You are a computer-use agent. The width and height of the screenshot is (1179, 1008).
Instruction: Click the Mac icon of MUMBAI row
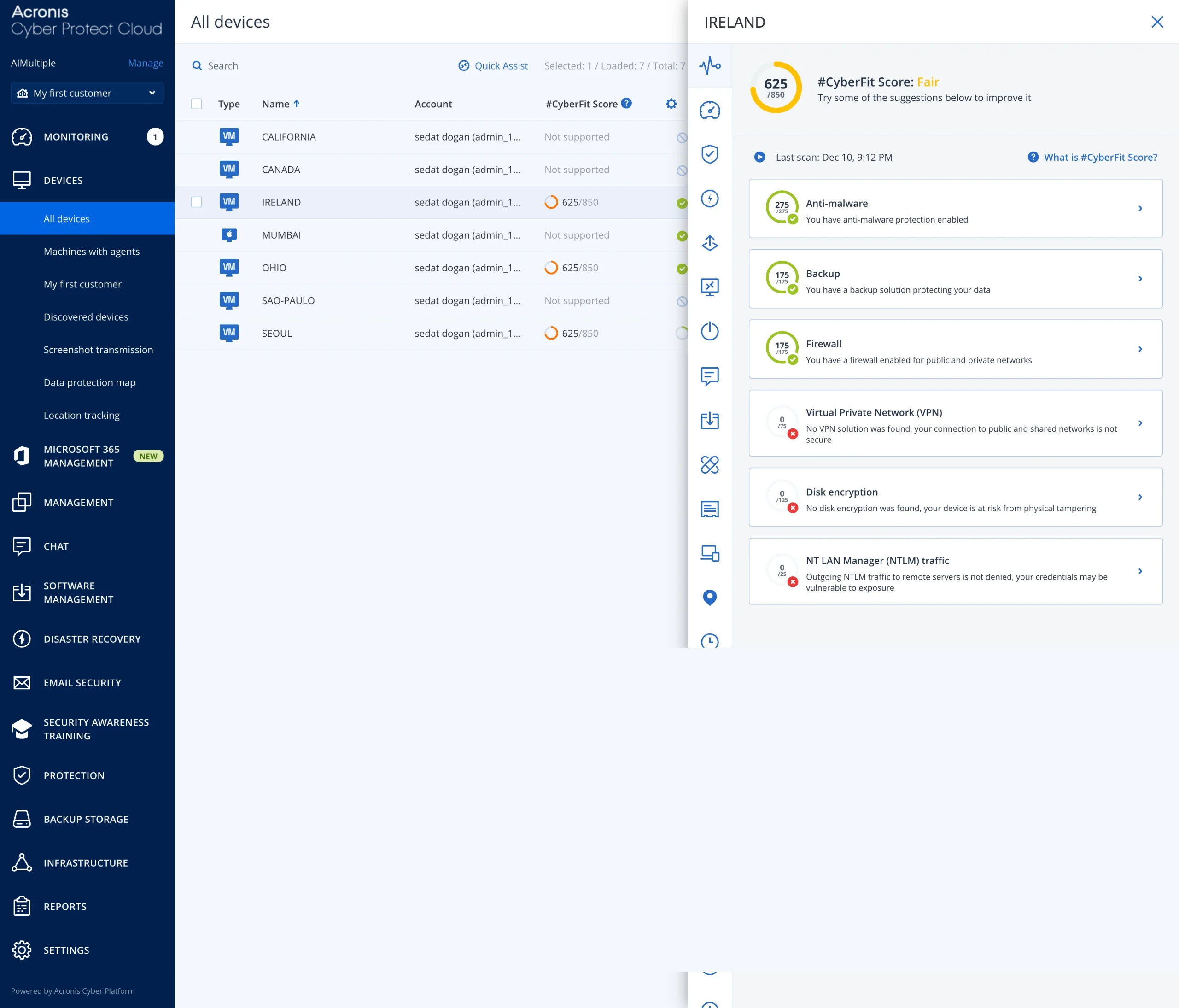point(229,234)
